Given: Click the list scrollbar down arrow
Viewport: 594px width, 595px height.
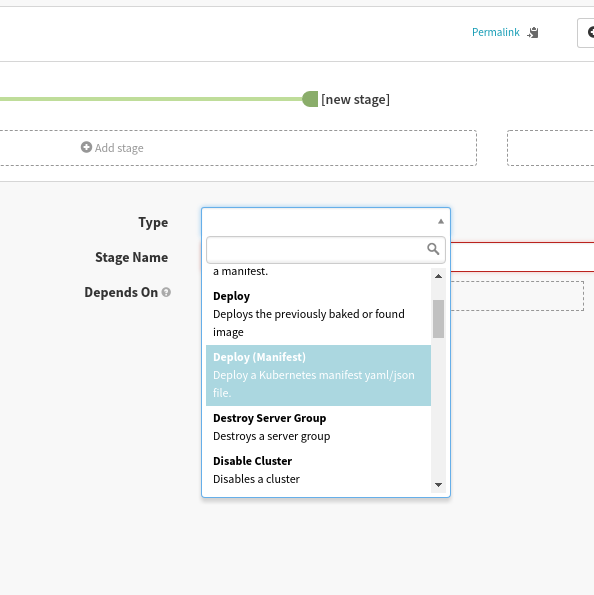Looking at the screenshot, I should tap(438, 485).
